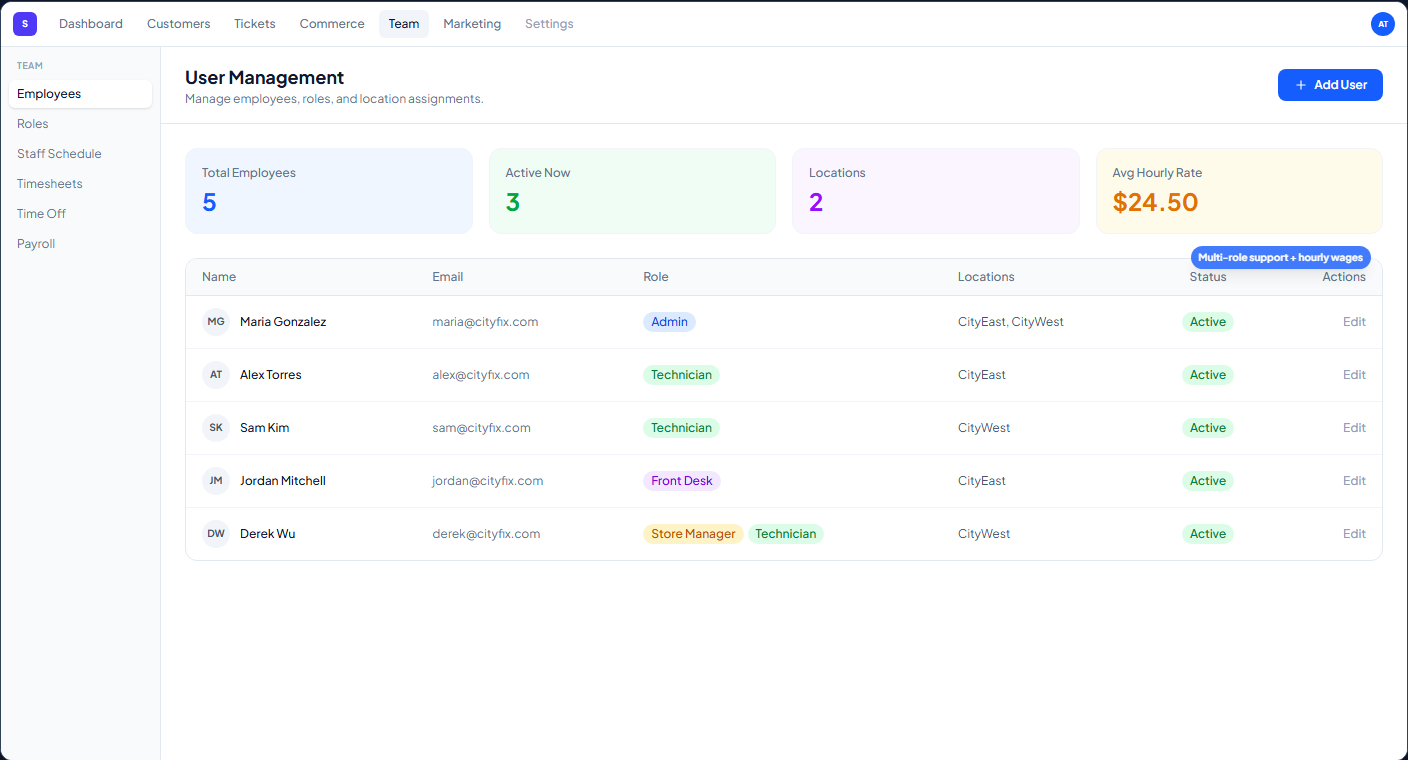The image size is (1408, 761).
Task: Click Maria Gonzalez's MG avatar
Action: click(216, 322)
